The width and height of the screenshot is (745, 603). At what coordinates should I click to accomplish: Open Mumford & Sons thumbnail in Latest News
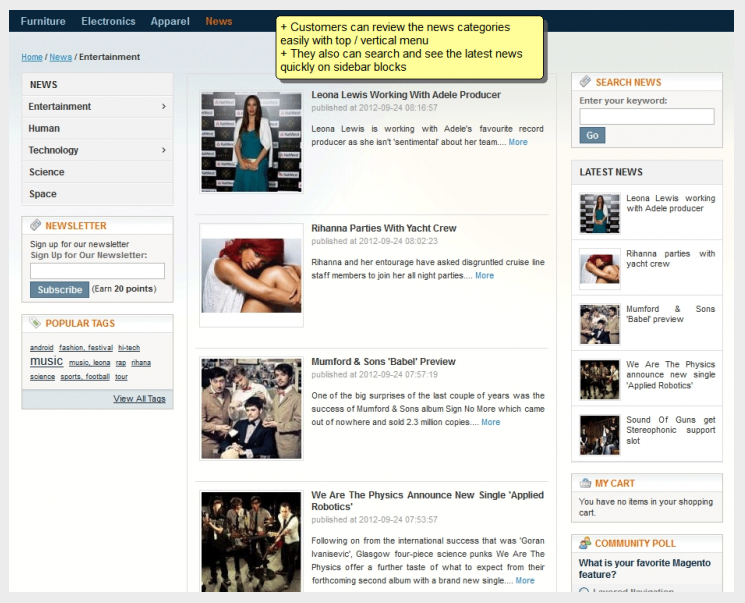pos(600,324)
